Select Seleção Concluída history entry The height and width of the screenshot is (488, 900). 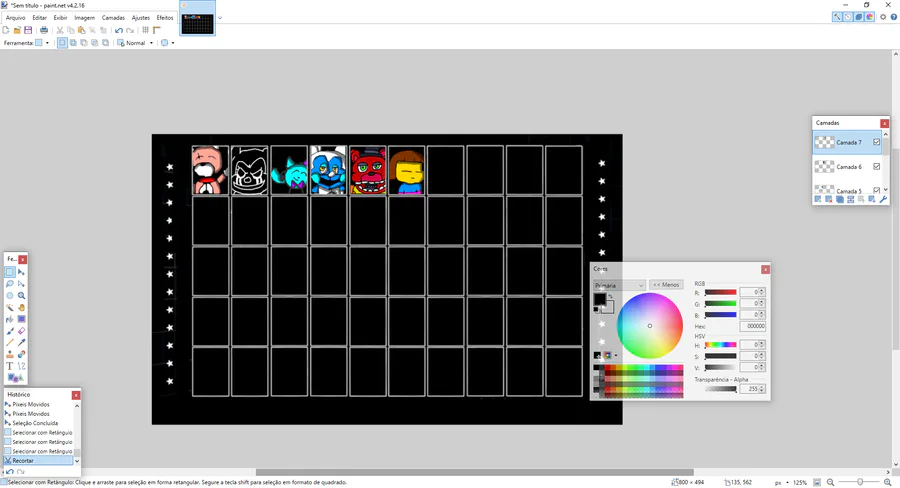(38, 423)
